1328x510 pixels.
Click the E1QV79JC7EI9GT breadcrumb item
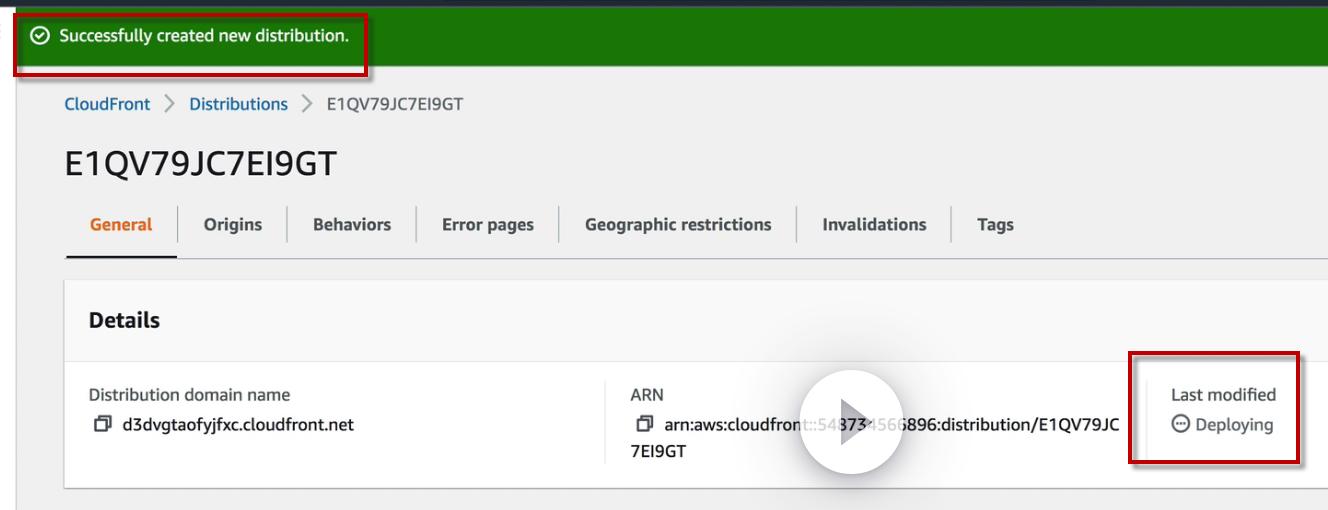pos(395,104)
